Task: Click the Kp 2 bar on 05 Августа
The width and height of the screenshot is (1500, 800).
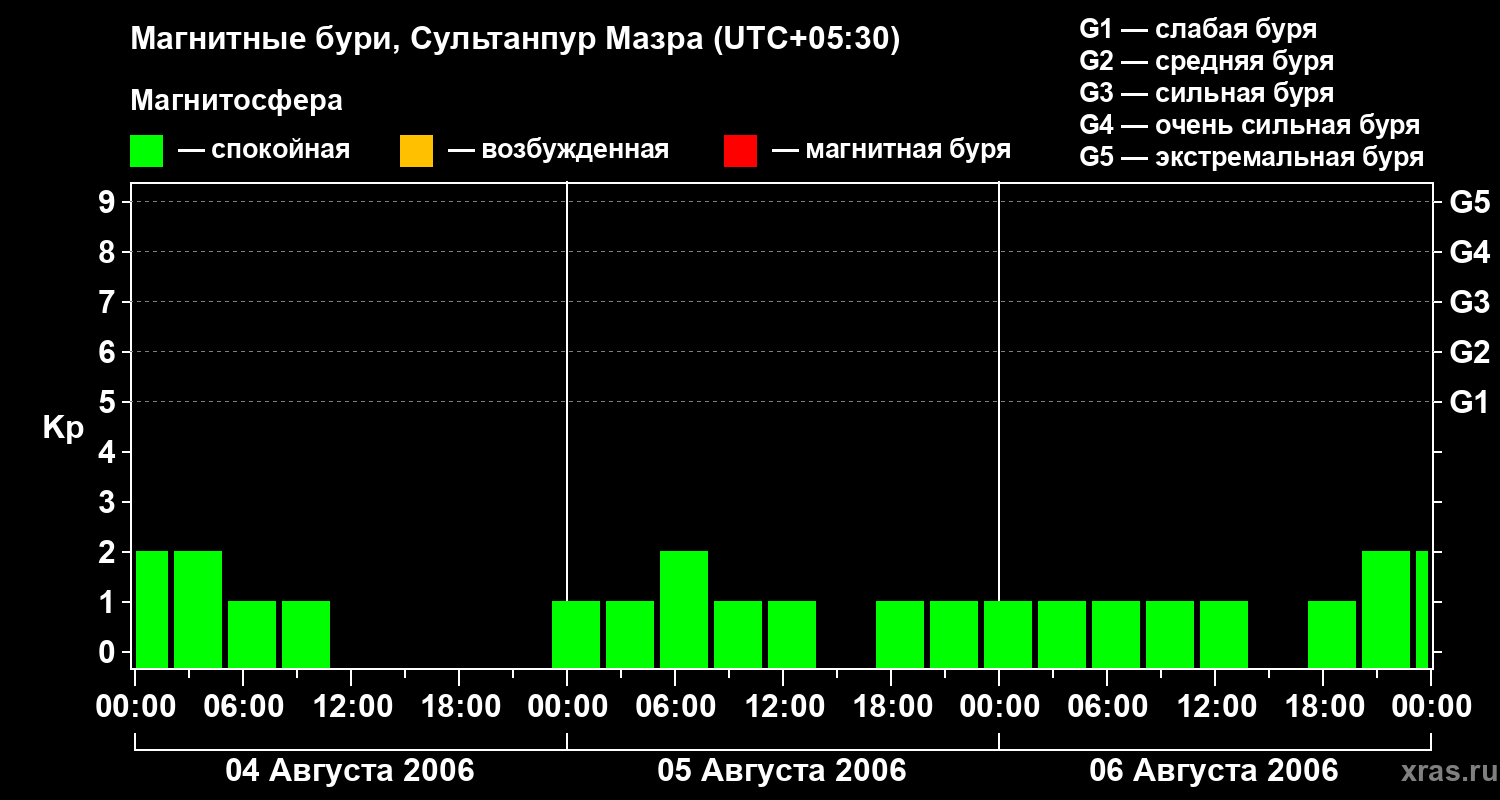Action: [684, 609]
